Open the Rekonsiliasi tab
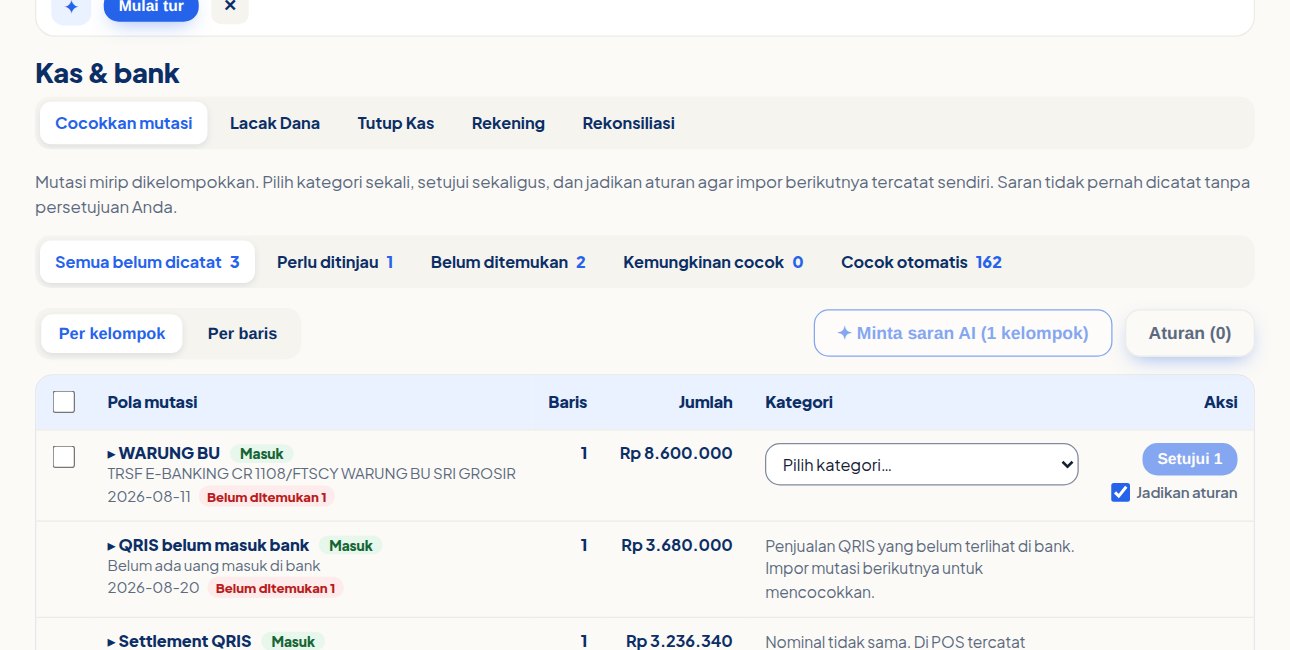The width and height of the screenshot is (1290, 650). tap(628, 123)
